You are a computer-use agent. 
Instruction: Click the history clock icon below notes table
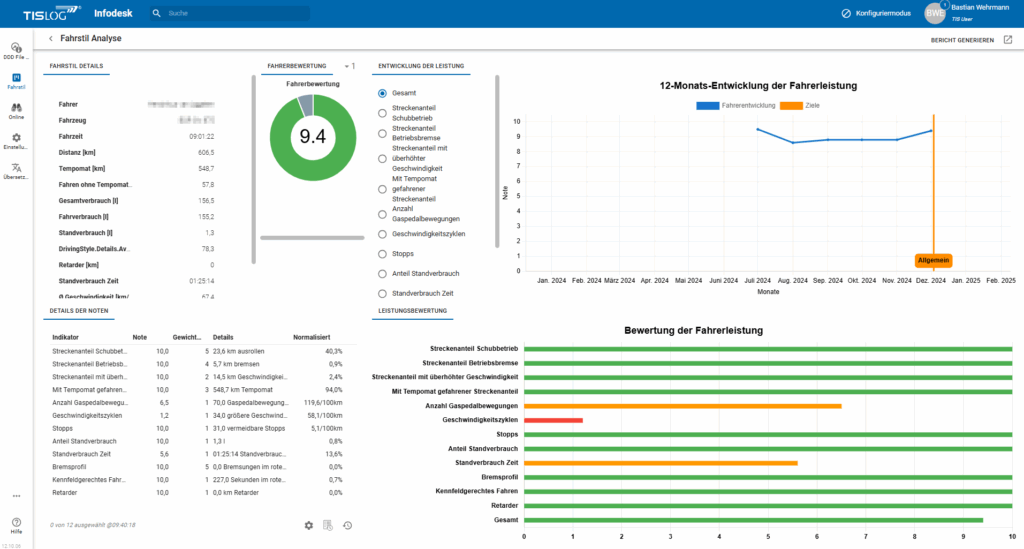(x=347, y=525)
